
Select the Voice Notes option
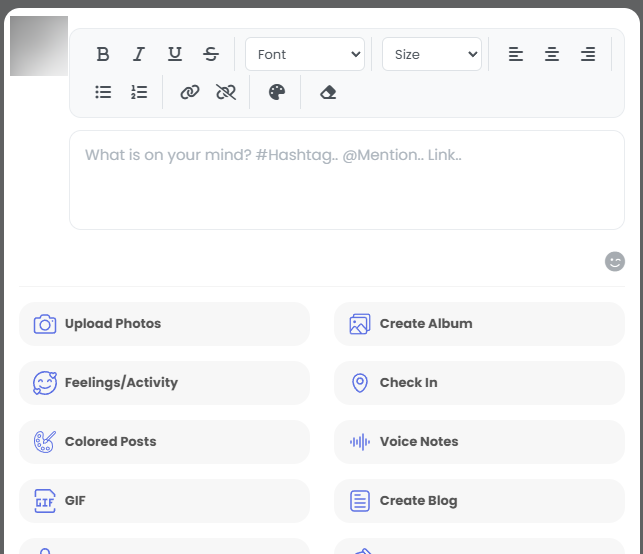pos(479,442)
